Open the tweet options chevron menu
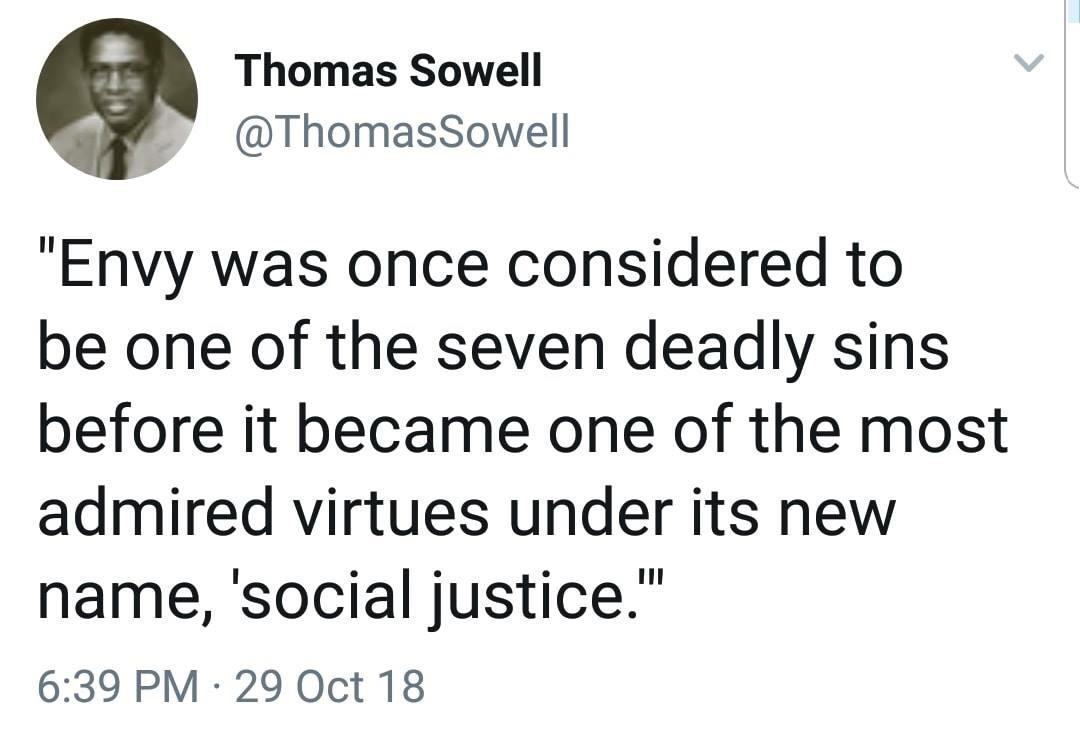This screenshot has width=1080, height=742. [1027, 64]
